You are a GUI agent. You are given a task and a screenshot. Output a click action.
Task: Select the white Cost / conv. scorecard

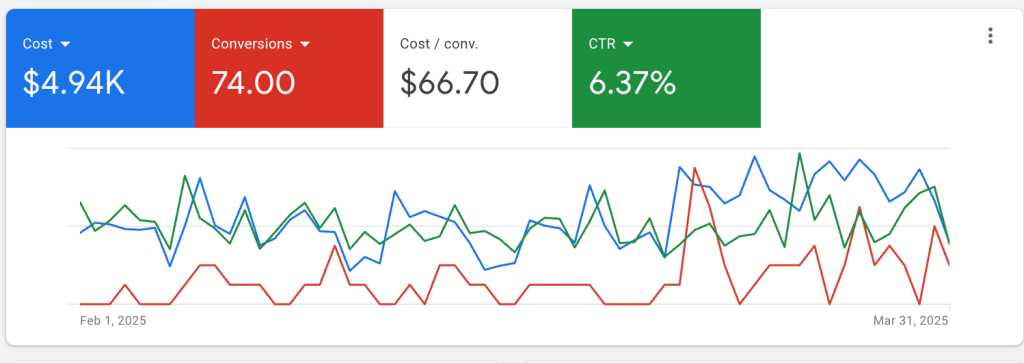click(477, 68)
